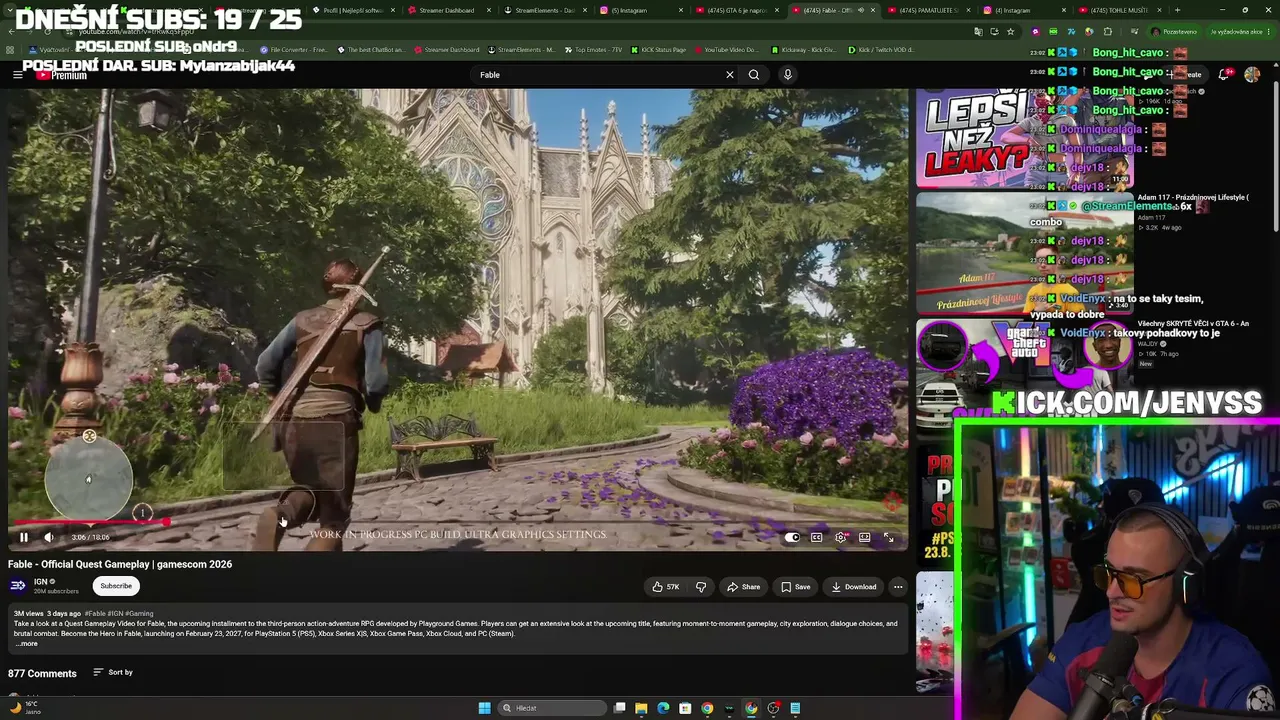Enter fullscreen in the video player

click(x=888, y=537)
